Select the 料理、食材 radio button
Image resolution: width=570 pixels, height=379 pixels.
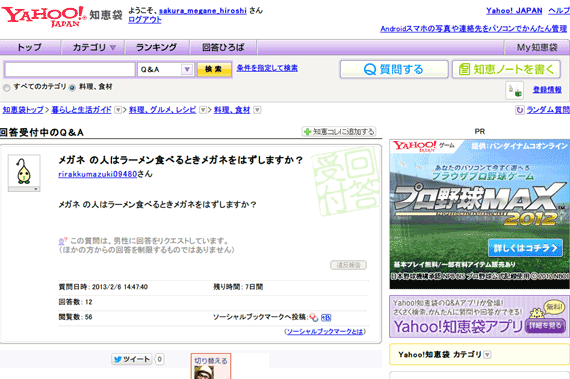pyautogui.click(x=72, y=88)
